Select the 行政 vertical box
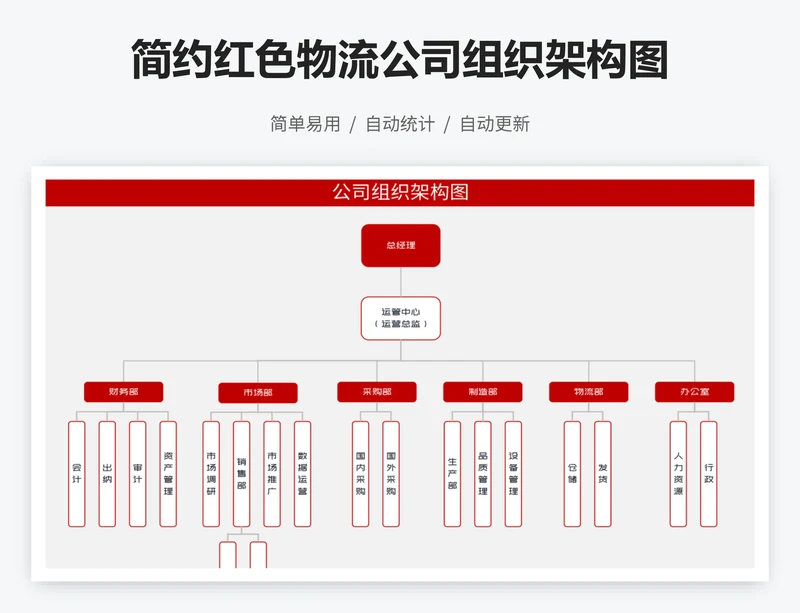The width and height of the screenshot is (800, 613). pyautogui.click(x=709, y=473)
